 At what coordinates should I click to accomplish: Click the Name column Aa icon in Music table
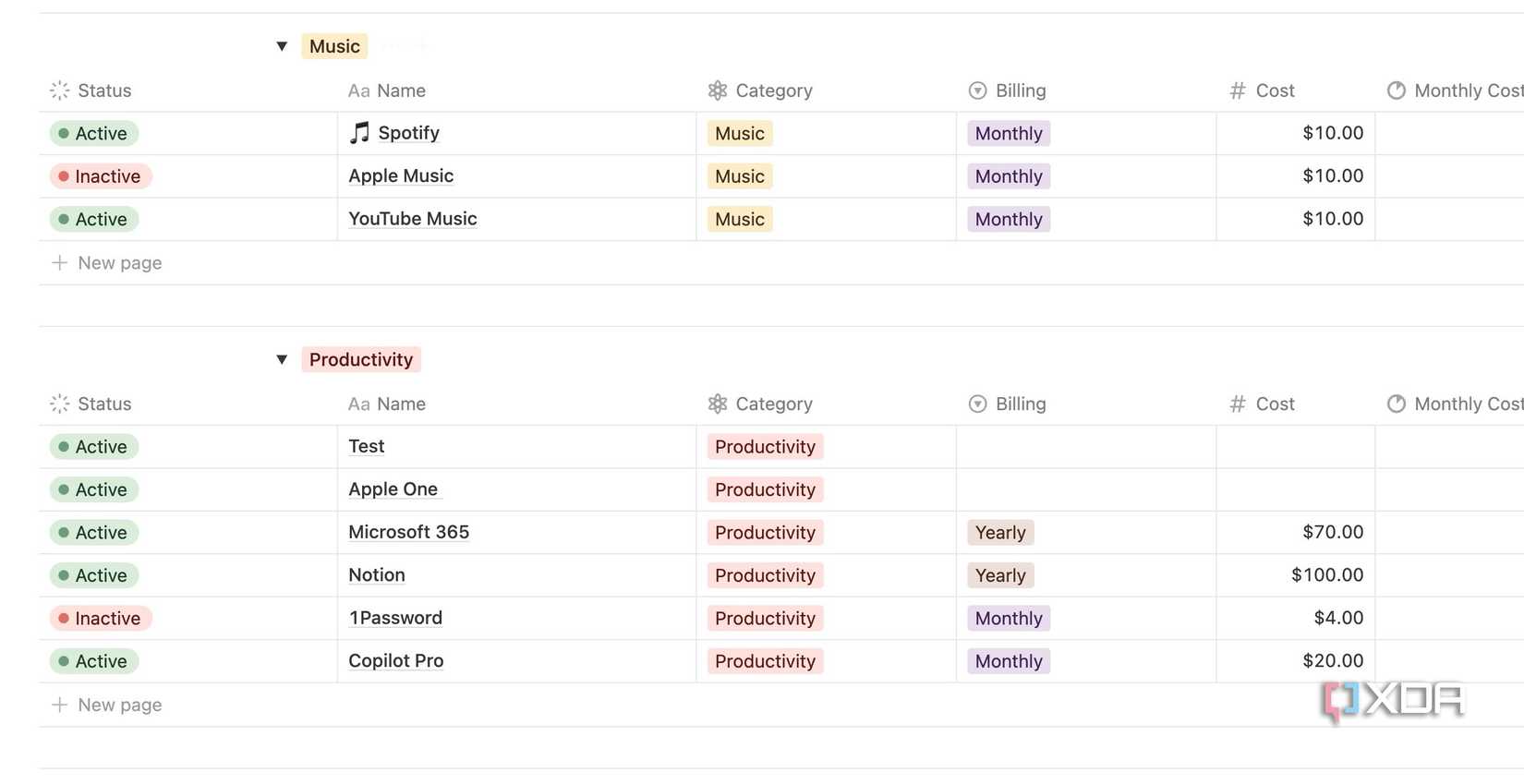pyautogui.click(x=359, y=90)
